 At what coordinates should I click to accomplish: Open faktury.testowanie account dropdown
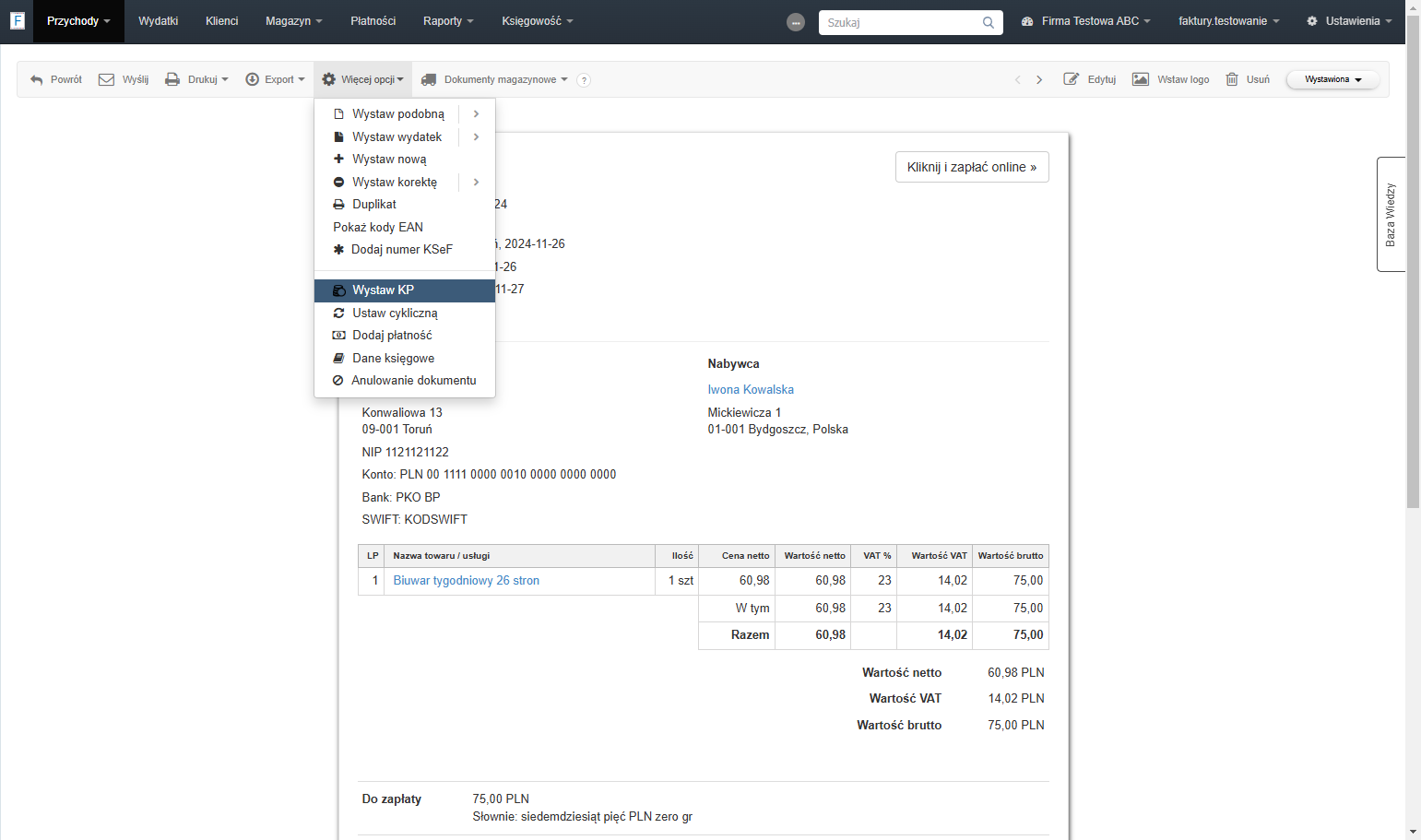1229,21
